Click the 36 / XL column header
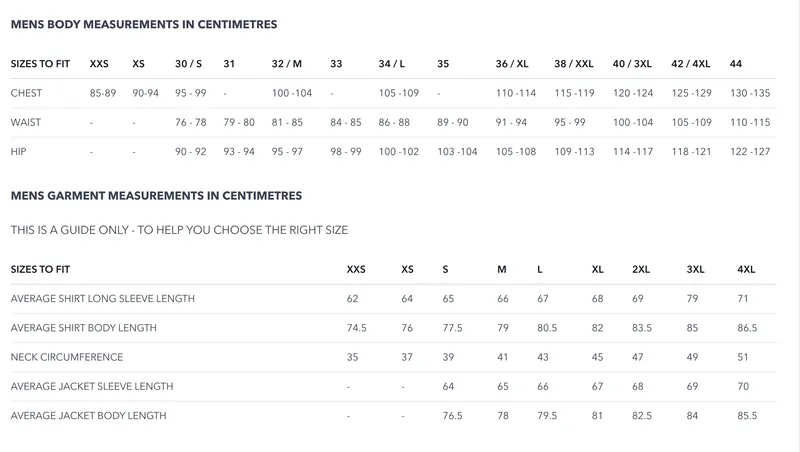Image resolution: width=800 pixels, height=452 pixels. pyautogui.click(x=512, y=64)
